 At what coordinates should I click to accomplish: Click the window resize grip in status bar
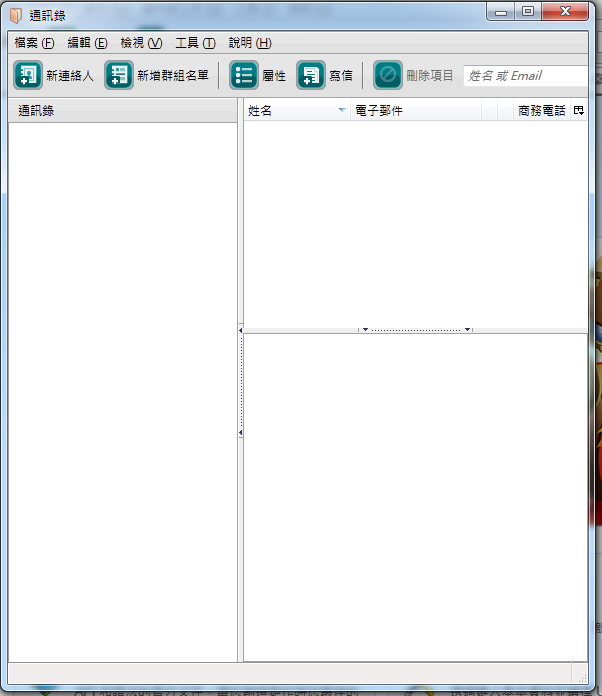click(582, 677)
